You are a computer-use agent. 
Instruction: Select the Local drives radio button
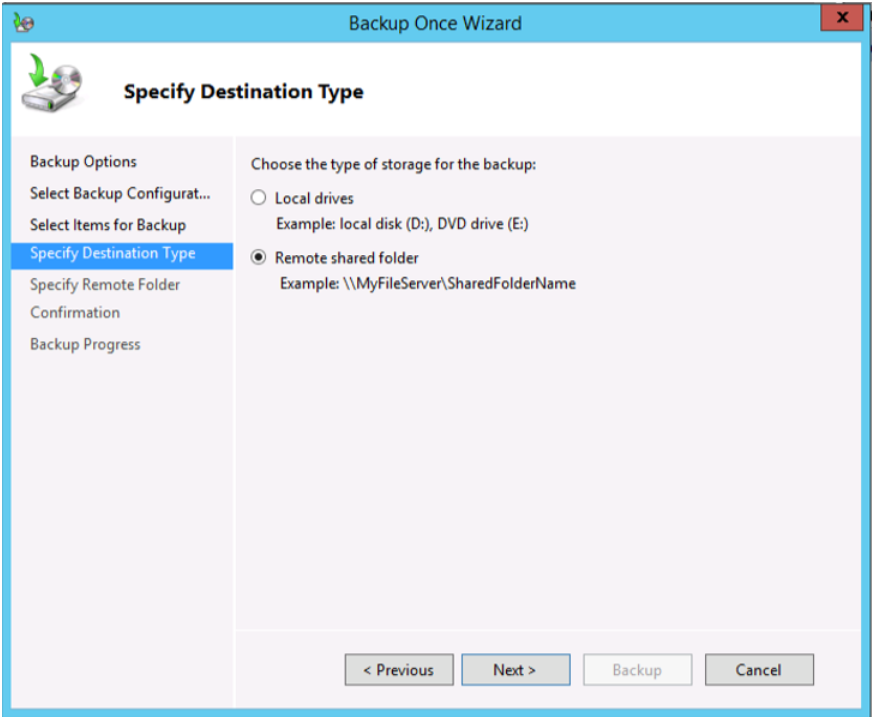coord(259,198)
